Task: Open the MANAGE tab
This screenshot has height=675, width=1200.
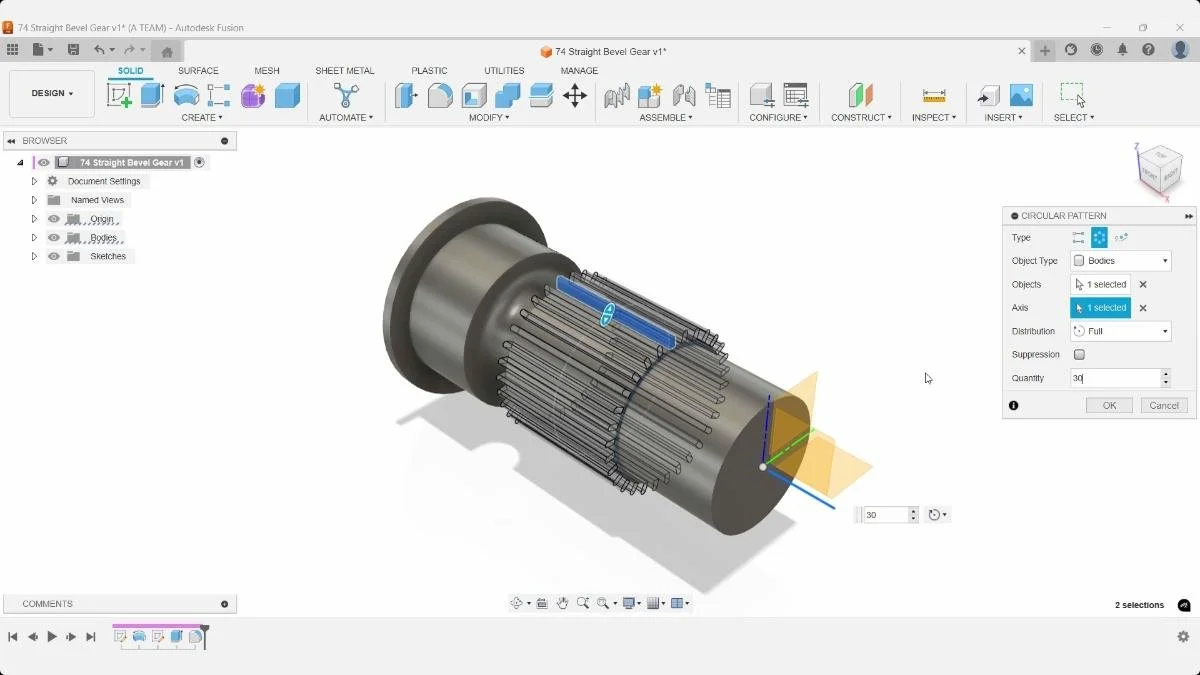Action: pos(579,71)
